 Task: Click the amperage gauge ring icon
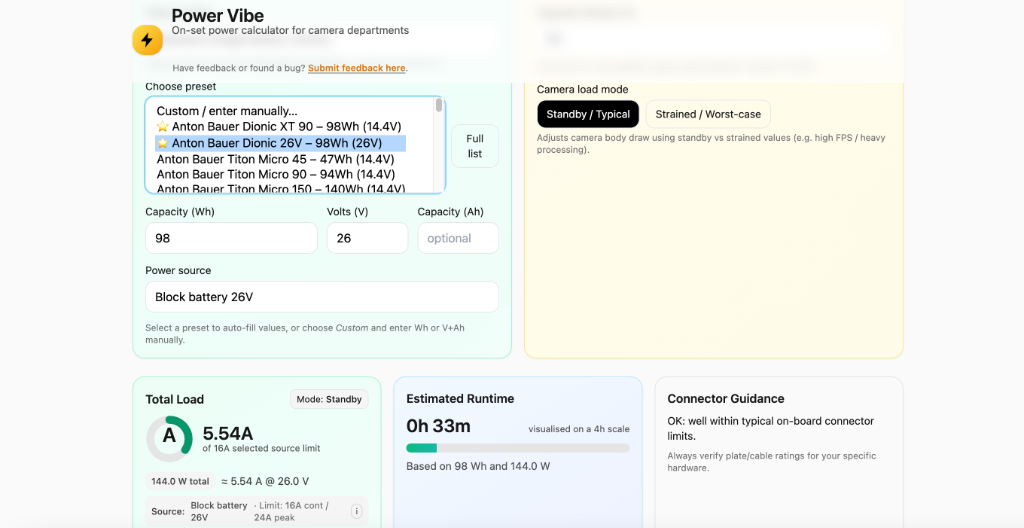pyautogui.click(x=169, y=439)
